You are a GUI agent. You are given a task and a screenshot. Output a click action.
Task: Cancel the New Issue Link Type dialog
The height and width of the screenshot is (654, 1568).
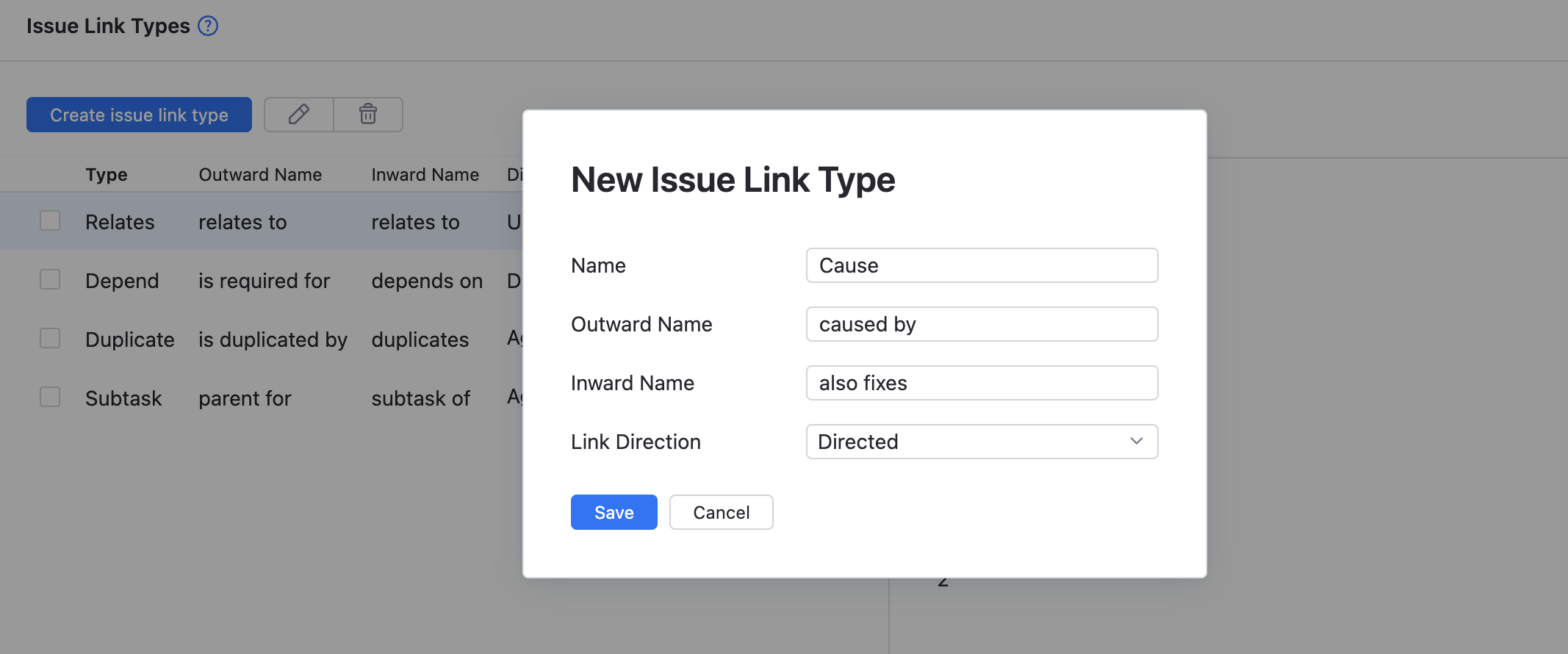click(x=721, y=512)
